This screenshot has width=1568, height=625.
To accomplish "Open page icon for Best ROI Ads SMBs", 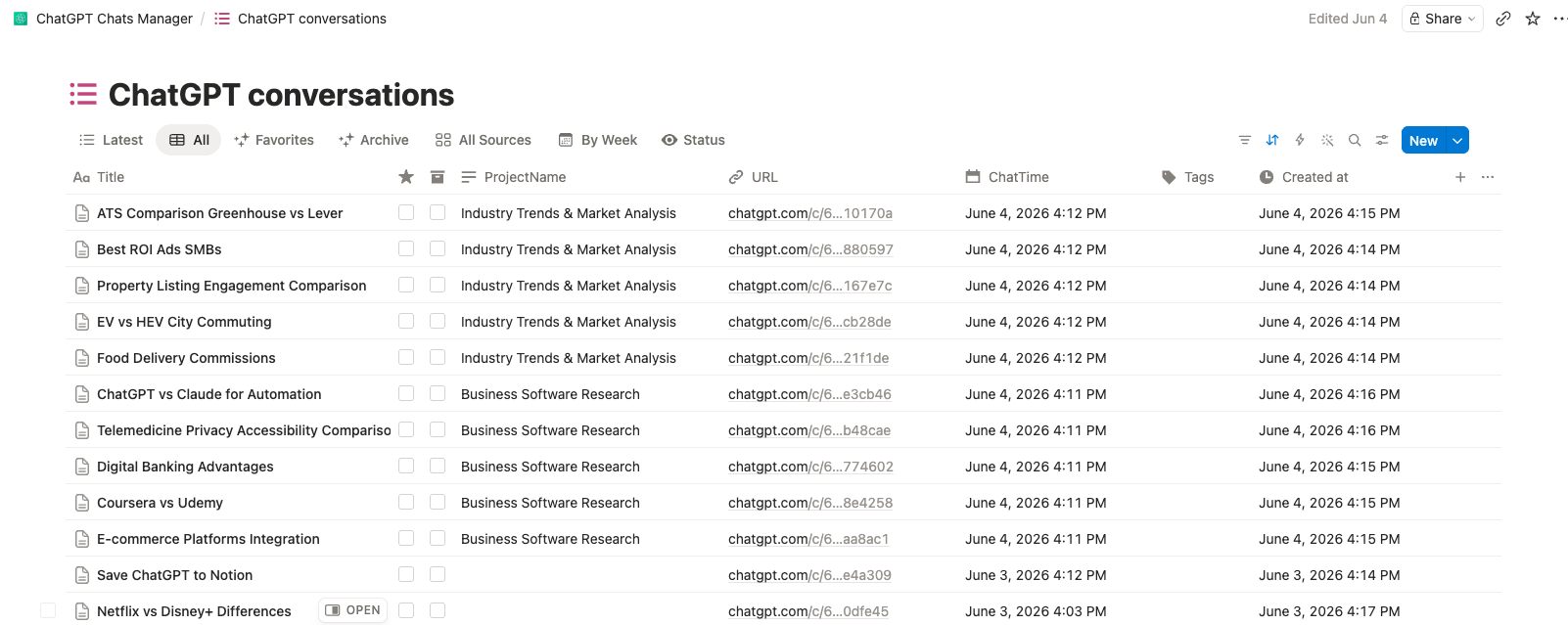I will (x=82, y=249).
